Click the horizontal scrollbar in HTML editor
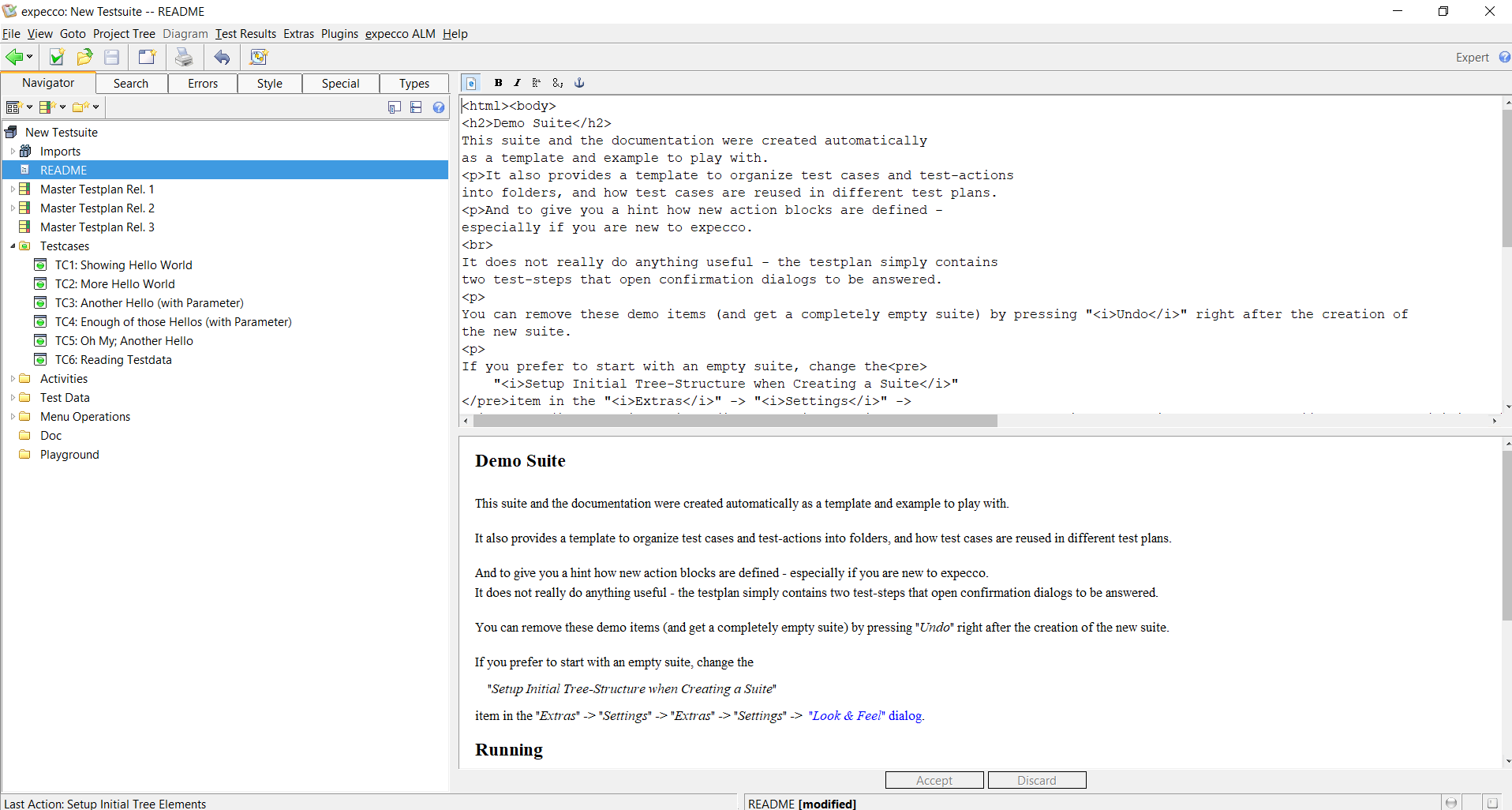 (735, 422)
